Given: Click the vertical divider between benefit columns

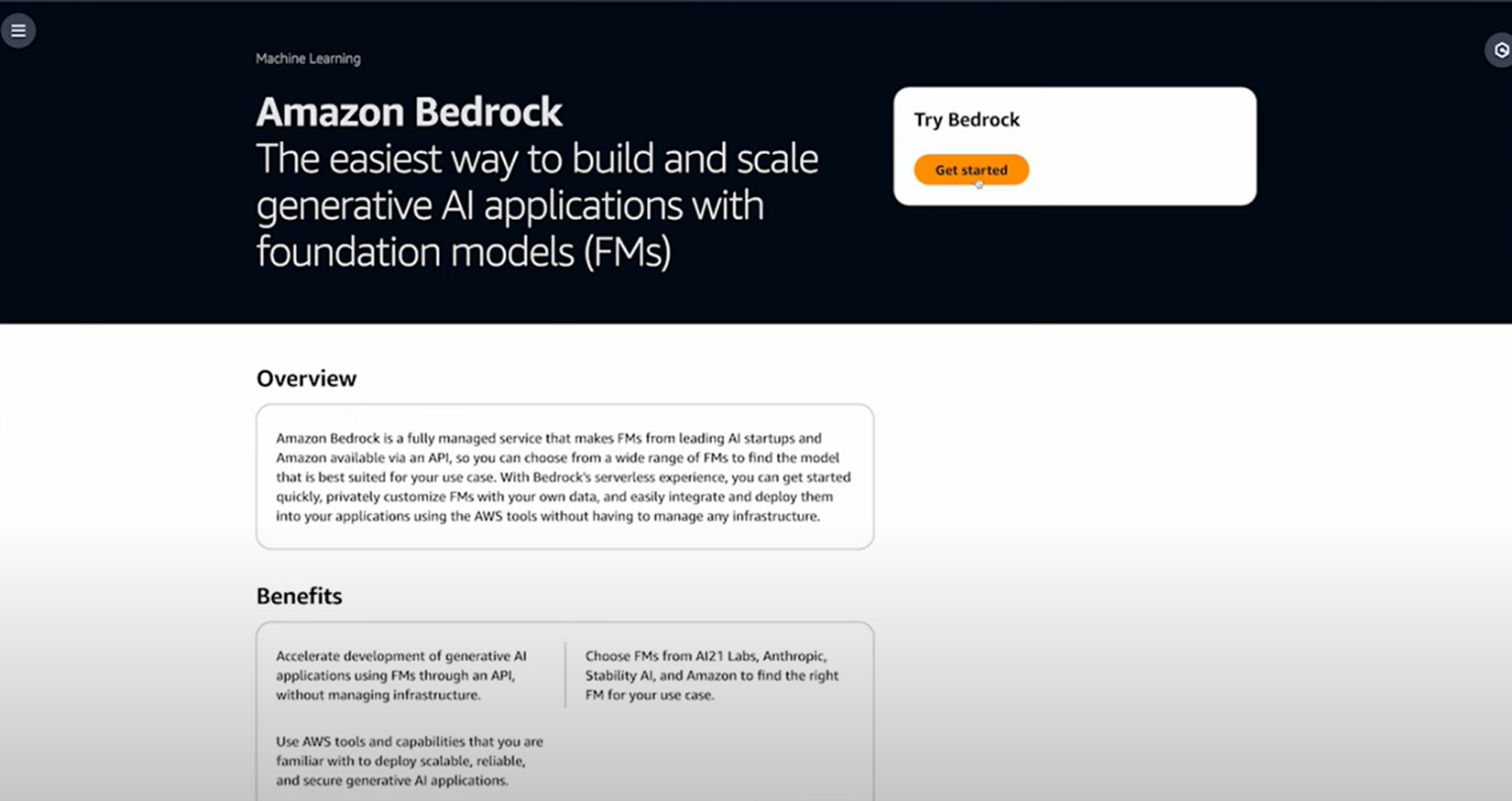Looking at the screenshot, I should coord(565,675).
